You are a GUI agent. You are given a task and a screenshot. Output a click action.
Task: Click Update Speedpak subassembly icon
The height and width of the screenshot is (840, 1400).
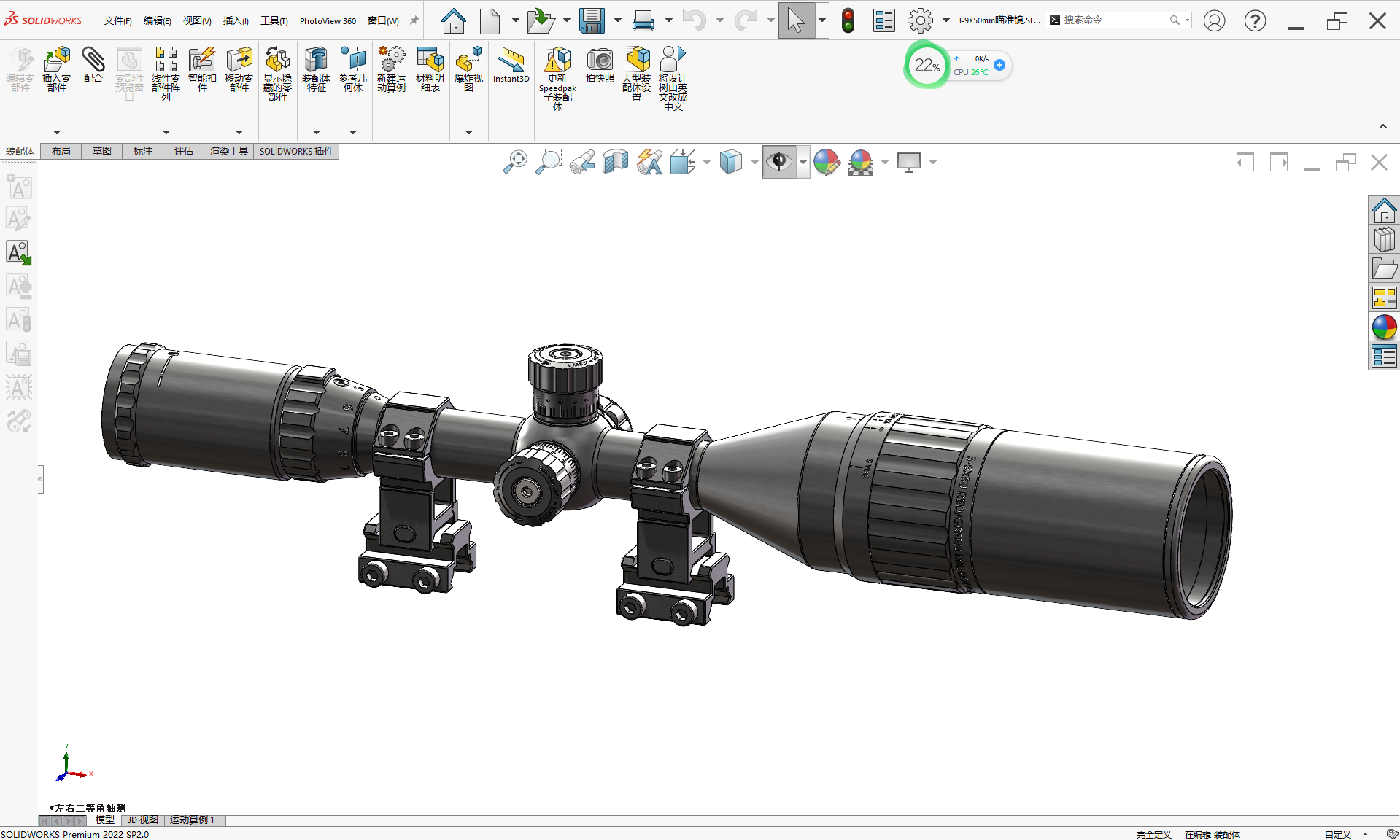click(x=557, y=79)
